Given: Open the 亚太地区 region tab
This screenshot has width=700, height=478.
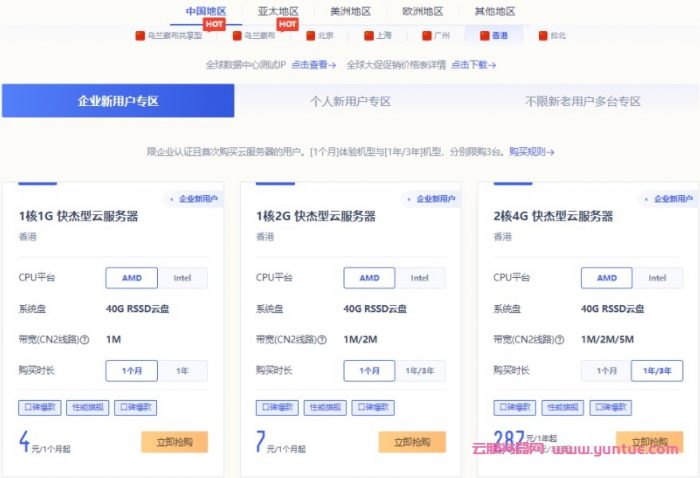Looking at the screenshot, I should (278, 11).
